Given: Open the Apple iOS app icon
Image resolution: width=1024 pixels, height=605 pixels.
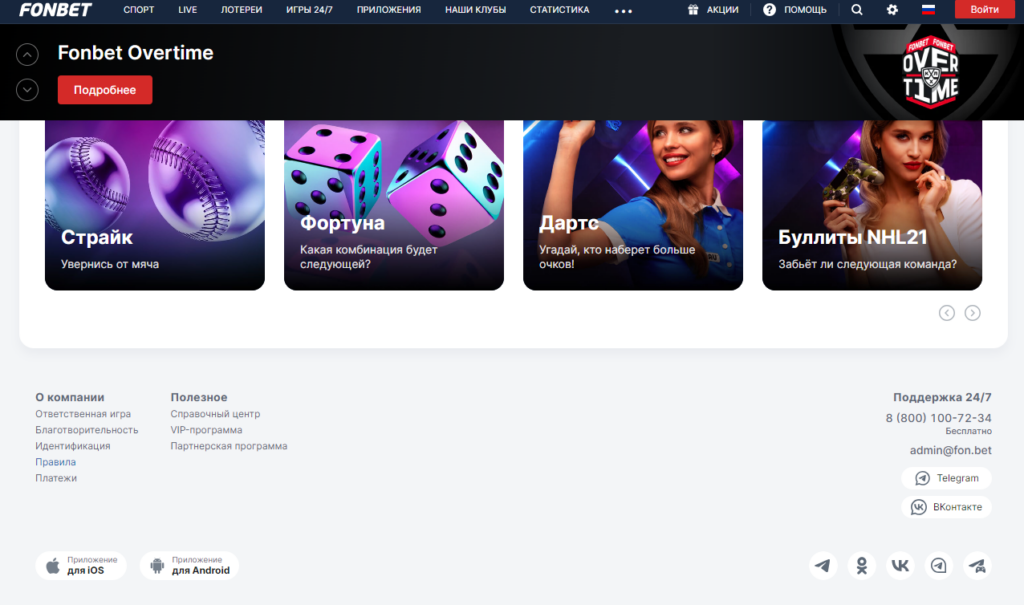Looking at the screenshot, I should click(x=53, y=566).
